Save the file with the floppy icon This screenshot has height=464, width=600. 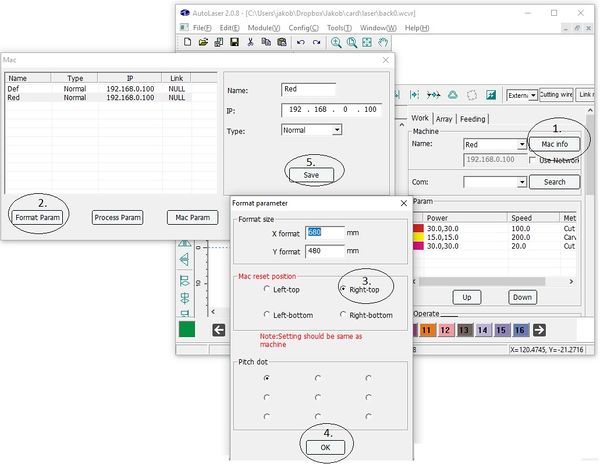pos(234,42)
